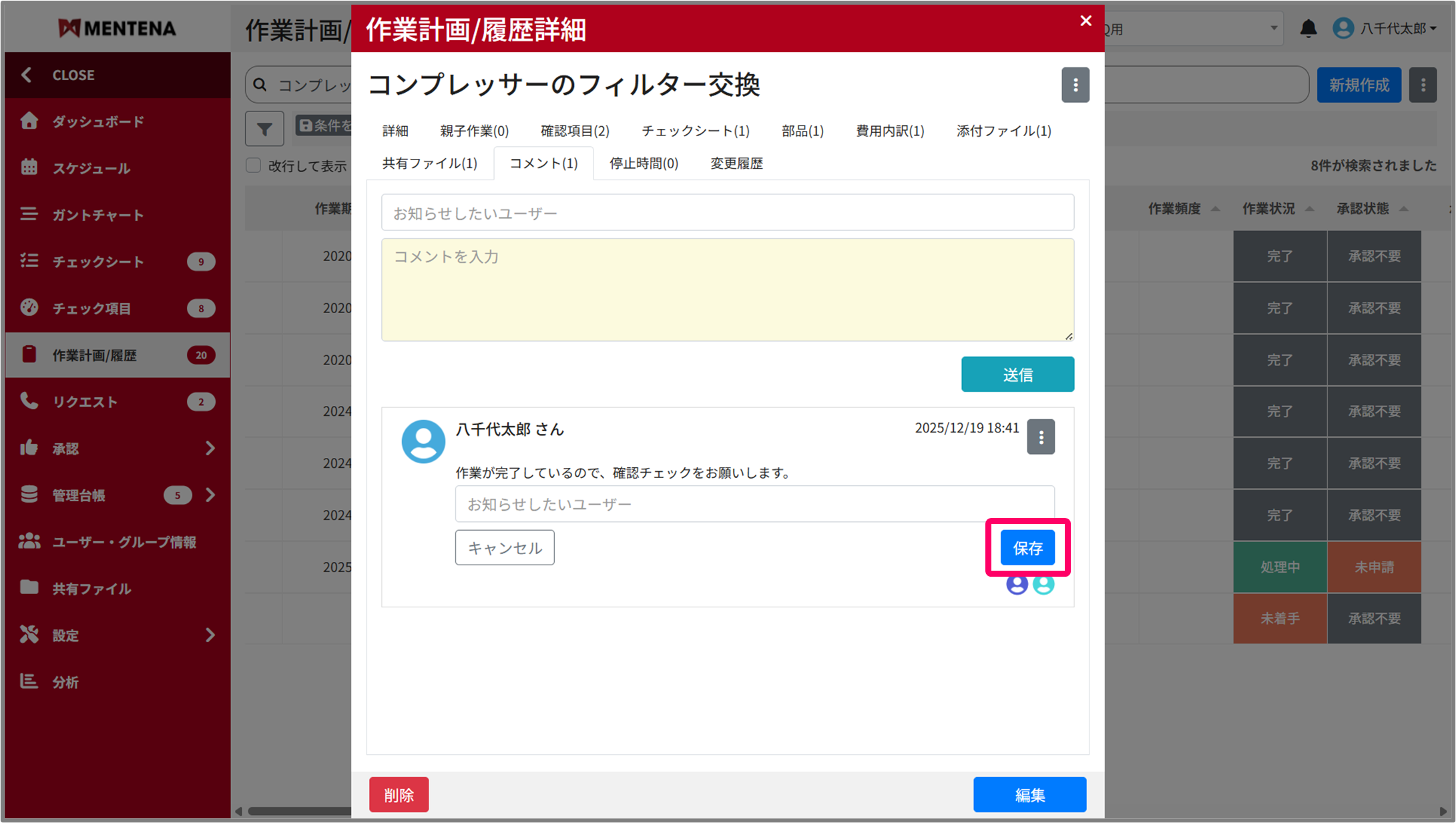Click the purple user avatar
This screenshot has height=823, width=1456.
click(x=1016, y=585)
